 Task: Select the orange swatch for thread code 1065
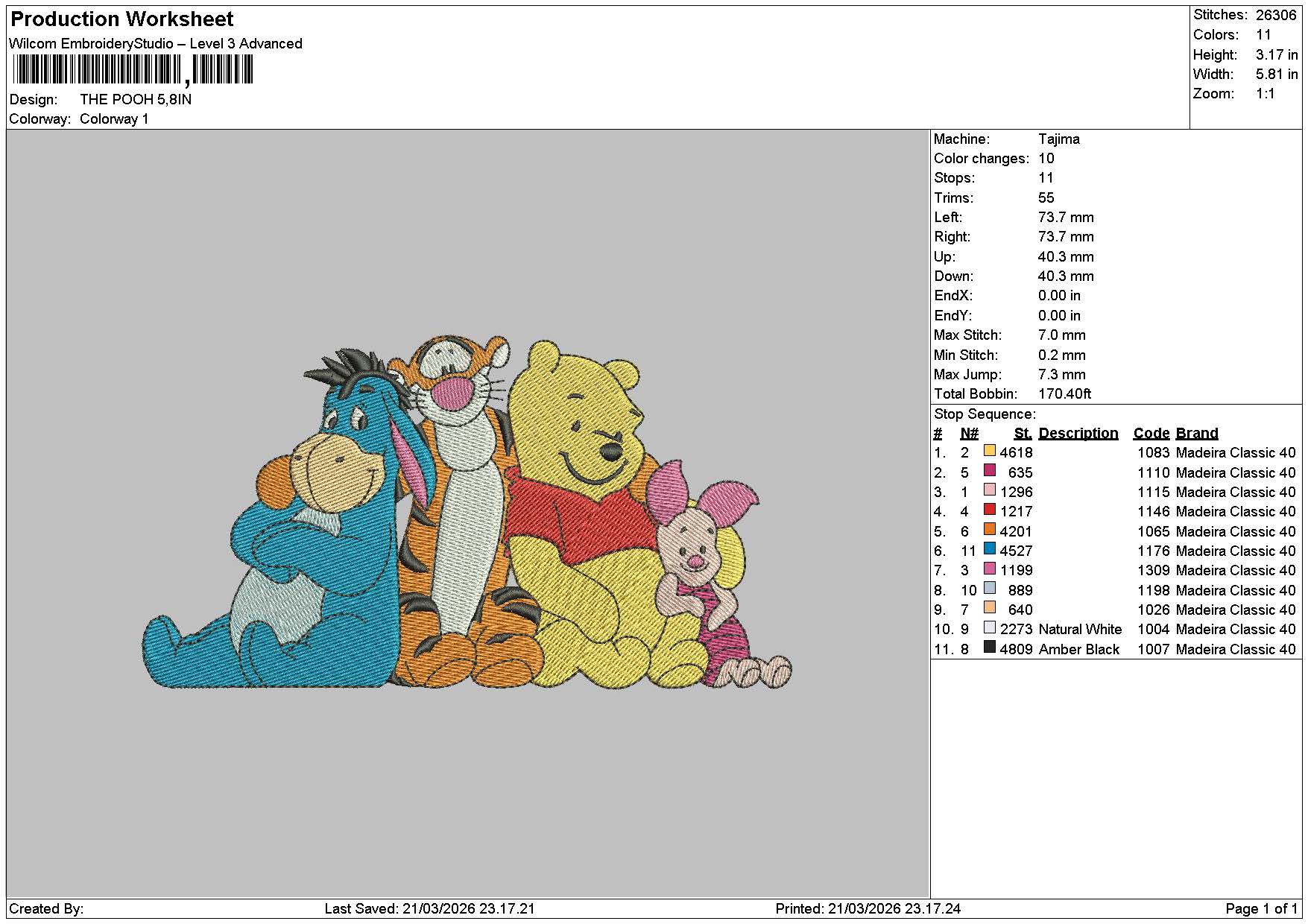[x=990, y=529]
